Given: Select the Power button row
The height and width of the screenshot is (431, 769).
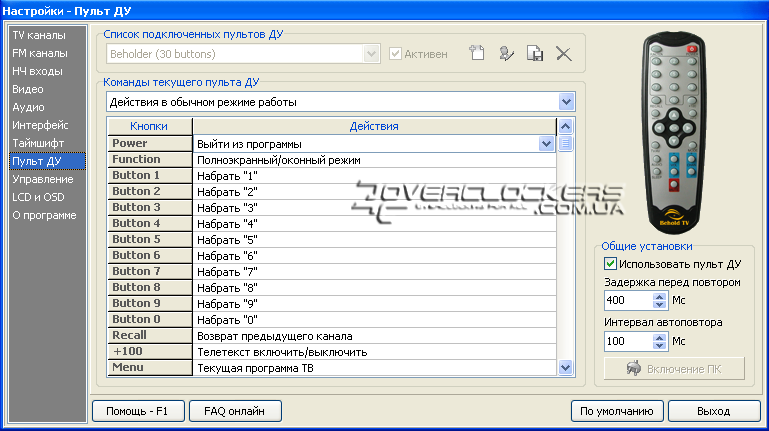Looking at the screenshot, I should pos(150,143).
